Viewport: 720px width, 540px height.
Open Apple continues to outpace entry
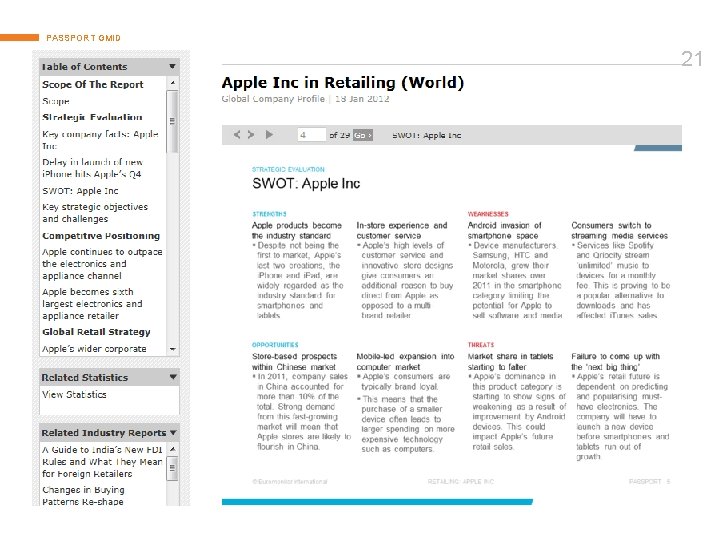coord(102,264)
